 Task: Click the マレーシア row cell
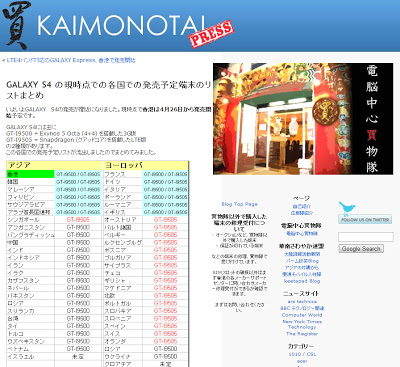coord(30,189)
